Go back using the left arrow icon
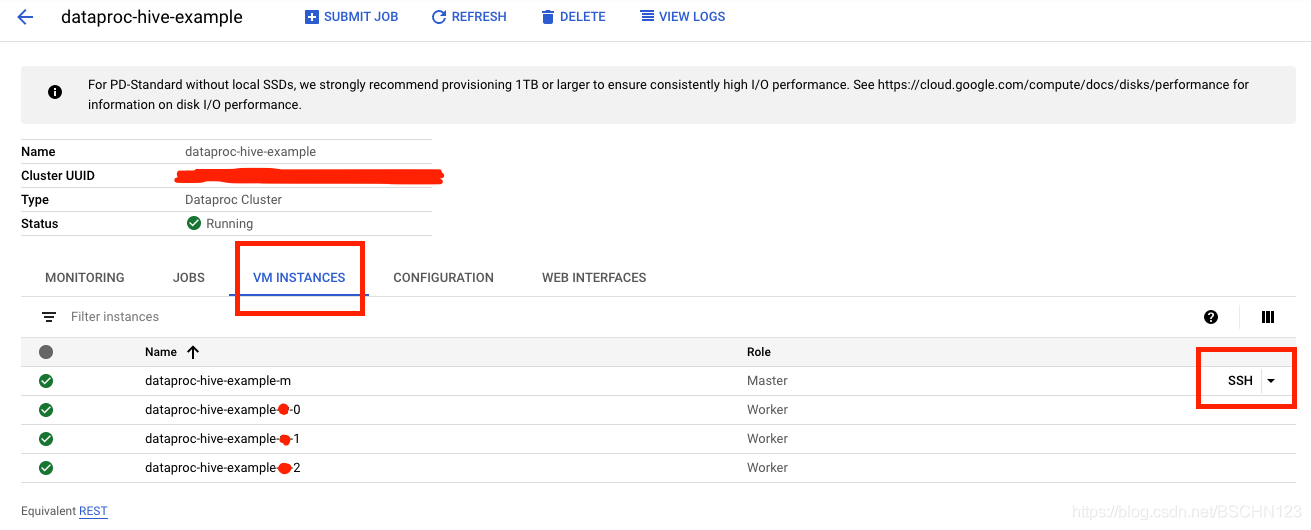 click(26, 17)
